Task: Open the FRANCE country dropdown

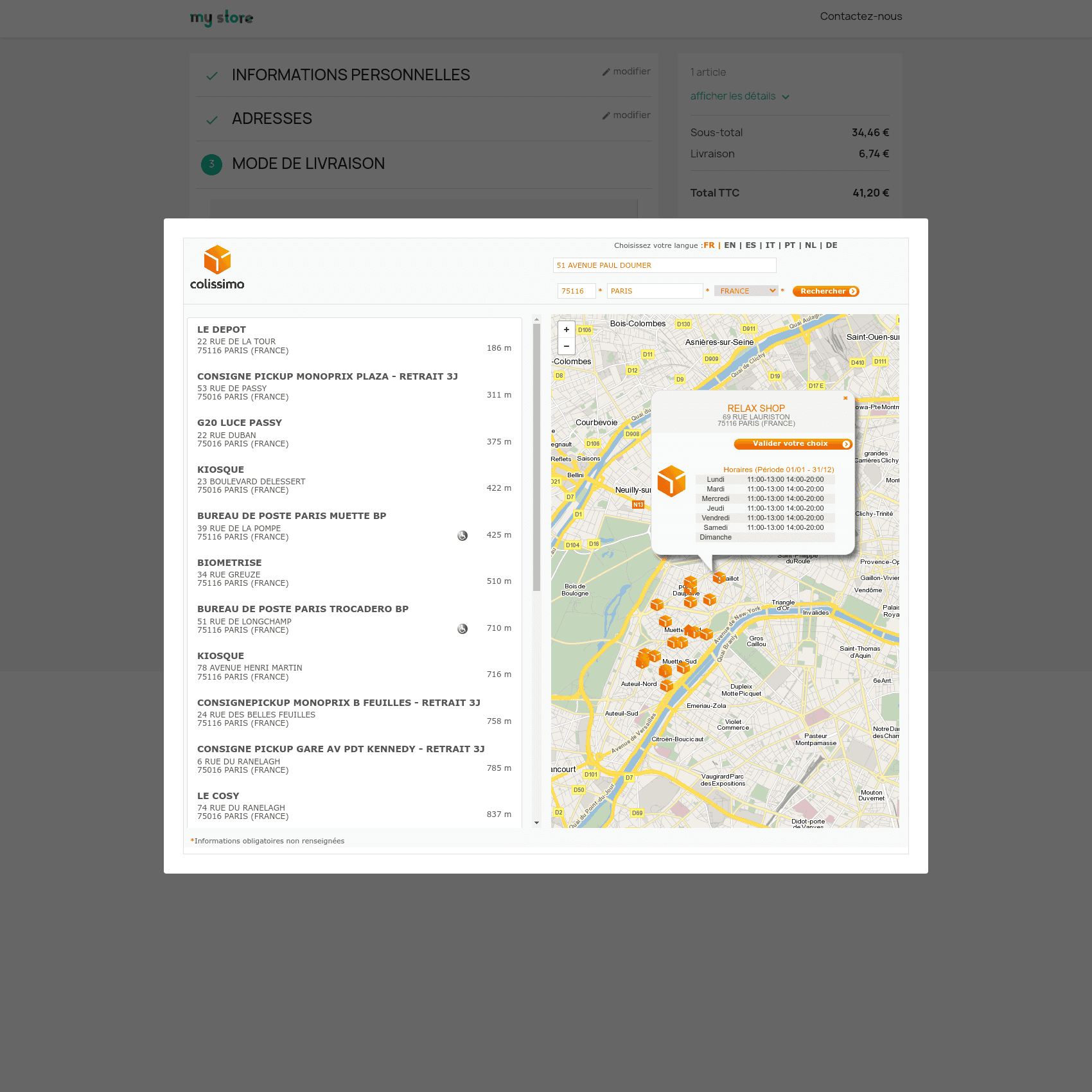Action: (746, 291)
